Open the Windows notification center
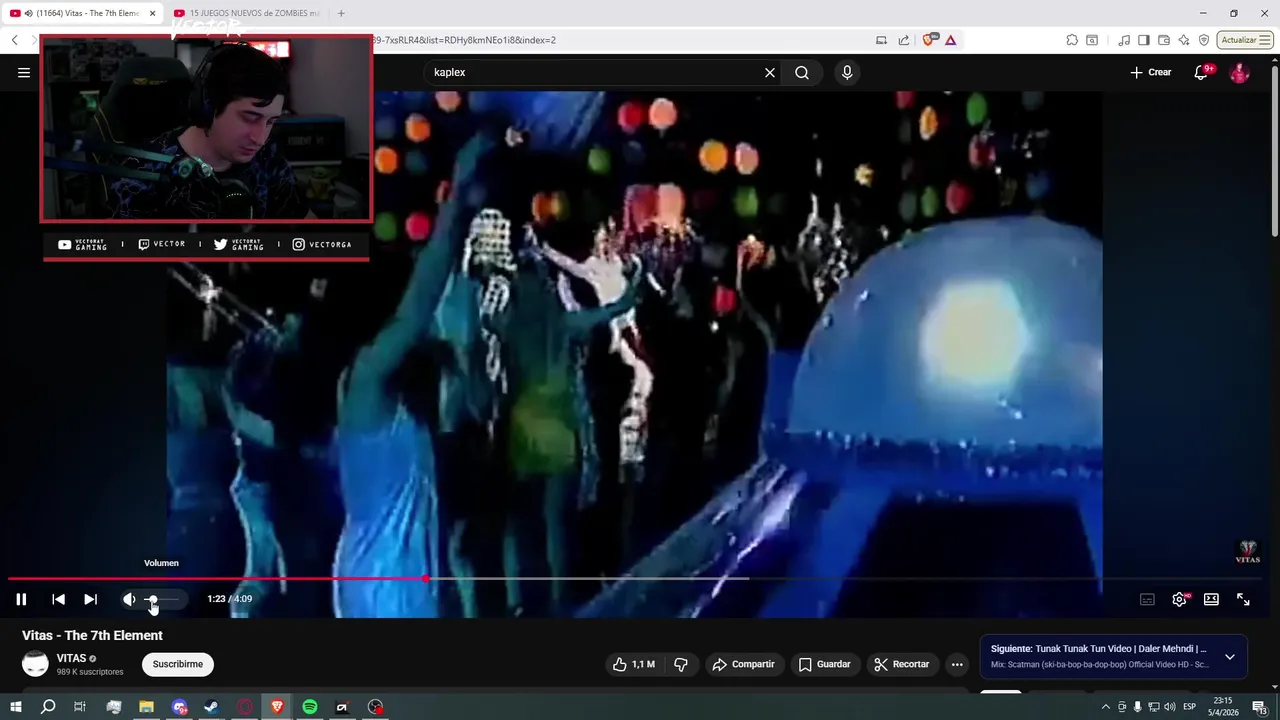Image resolution: width=1280 pixels, height=720 pixels. click(1262, 707)
